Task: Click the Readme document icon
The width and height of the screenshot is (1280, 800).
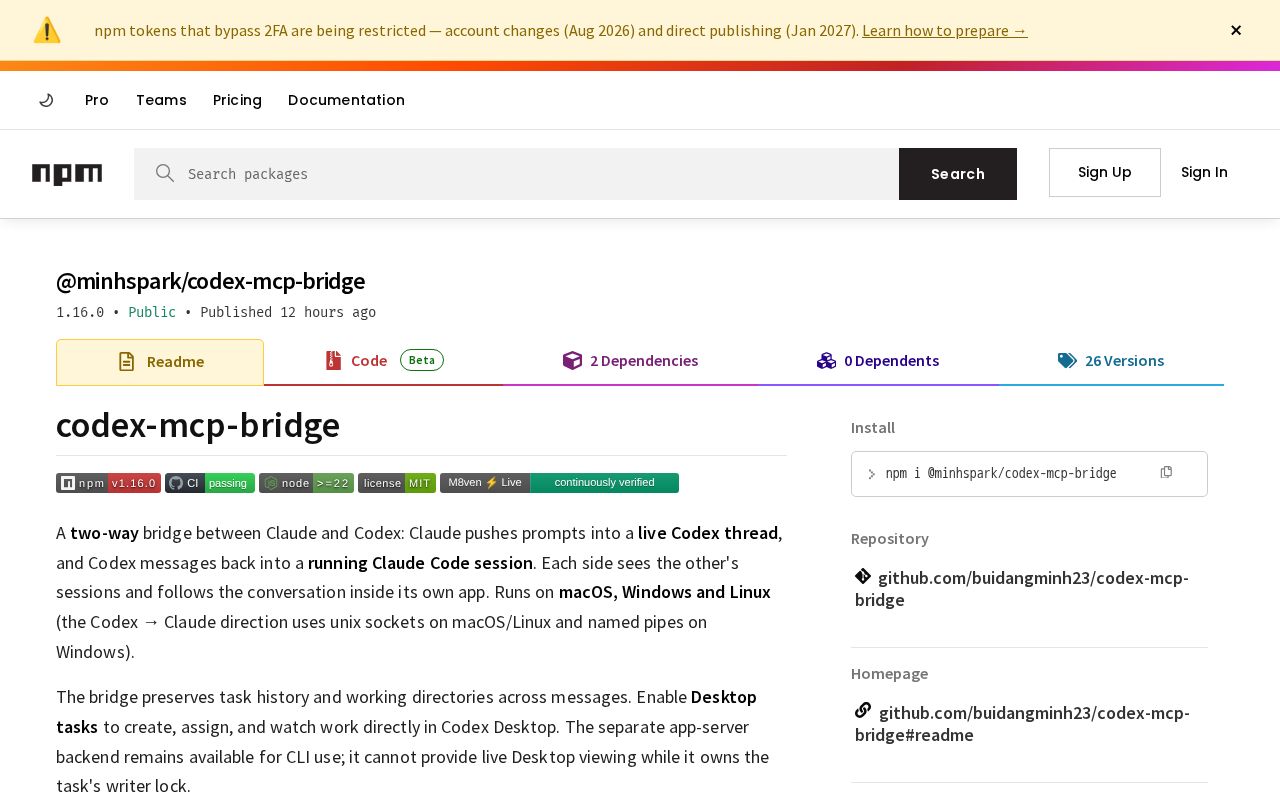Action: (x=126, y=362)
